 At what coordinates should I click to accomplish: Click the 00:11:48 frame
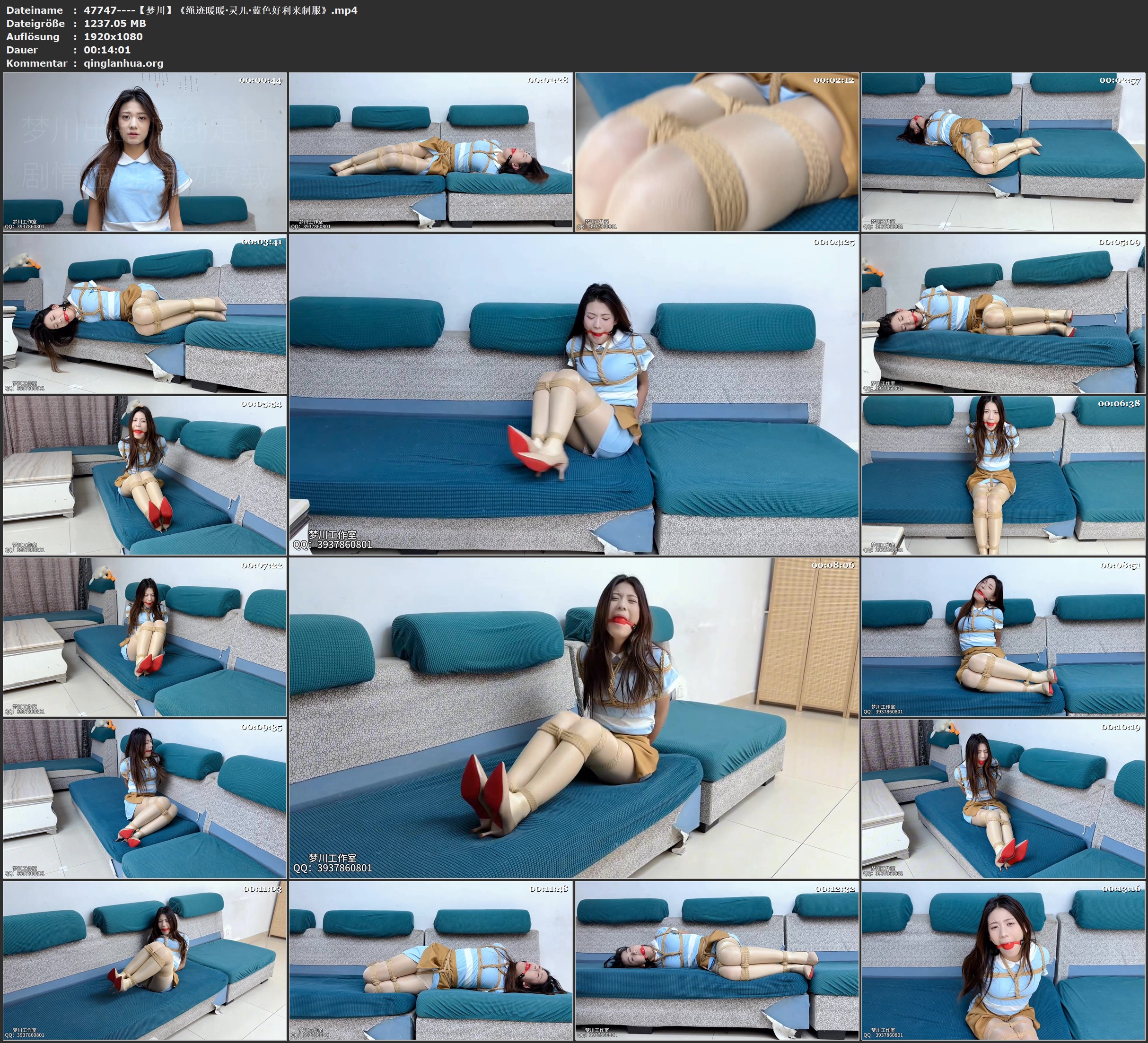pos(430,960)
